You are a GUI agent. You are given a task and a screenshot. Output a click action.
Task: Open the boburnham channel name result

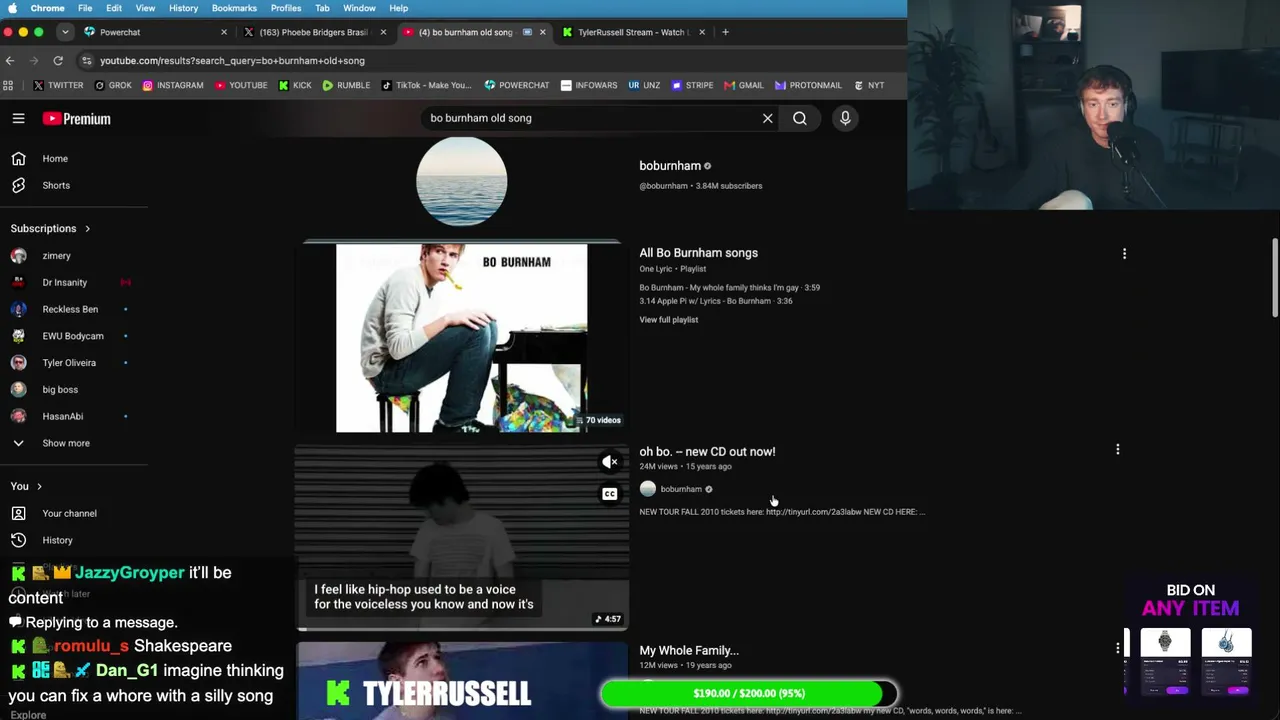tap(670, 166)
